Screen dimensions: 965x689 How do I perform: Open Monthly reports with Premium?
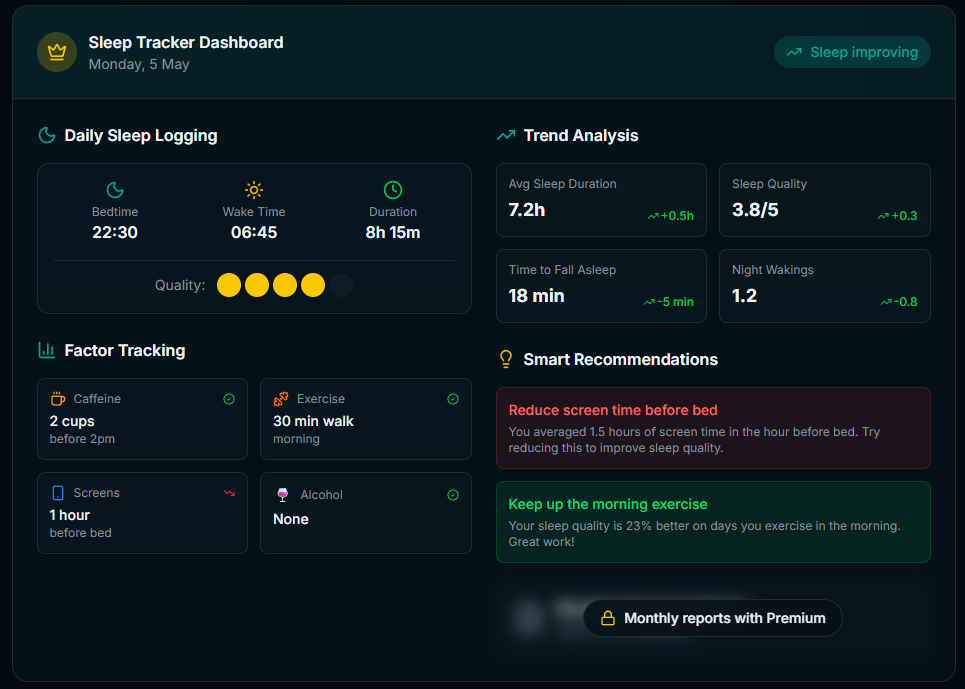[713, 618]
